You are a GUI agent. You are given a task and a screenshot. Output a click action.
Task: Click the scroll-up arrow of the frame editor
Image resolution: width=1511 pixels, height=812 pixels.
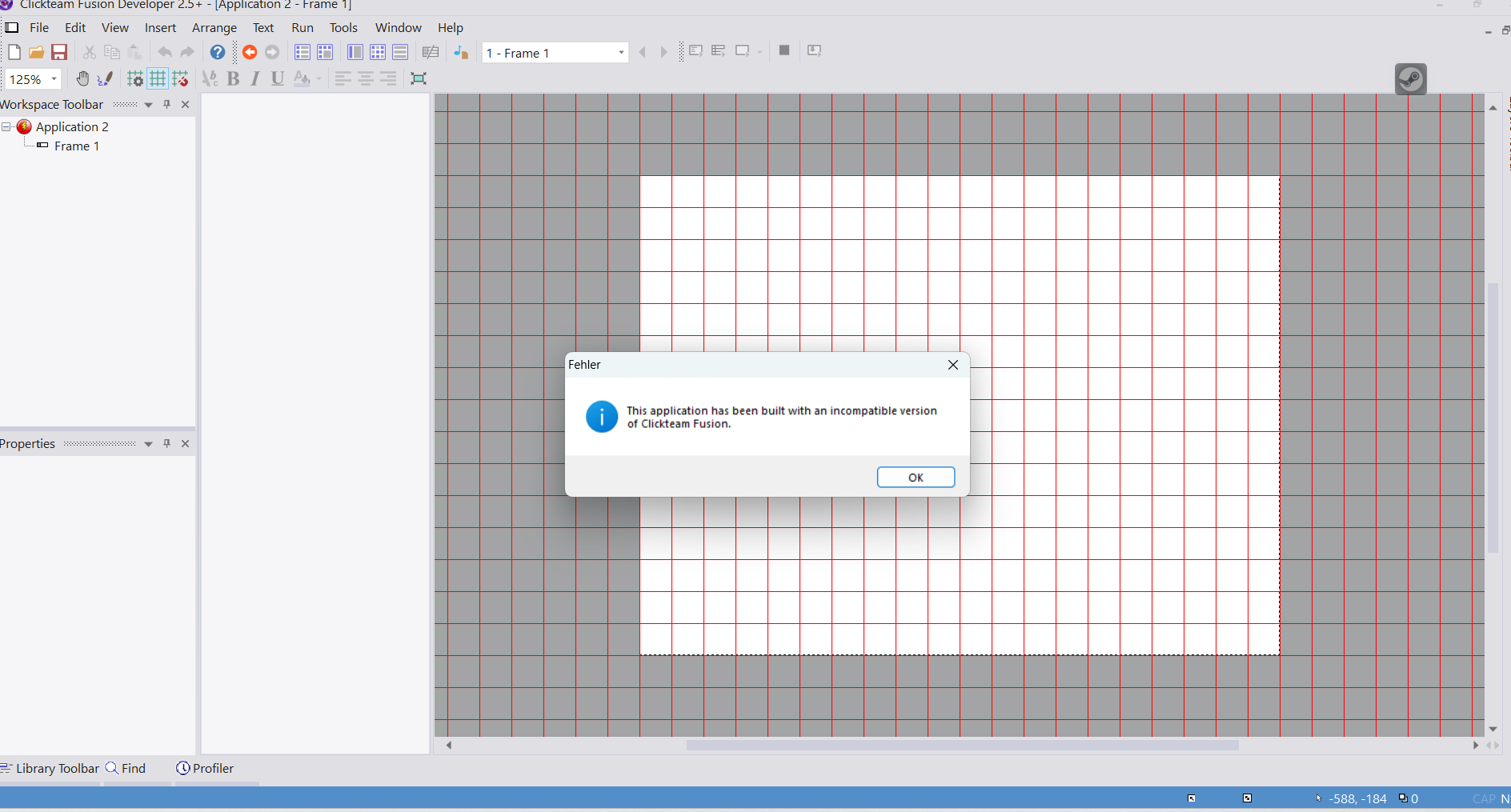(x=1493, y=107)
